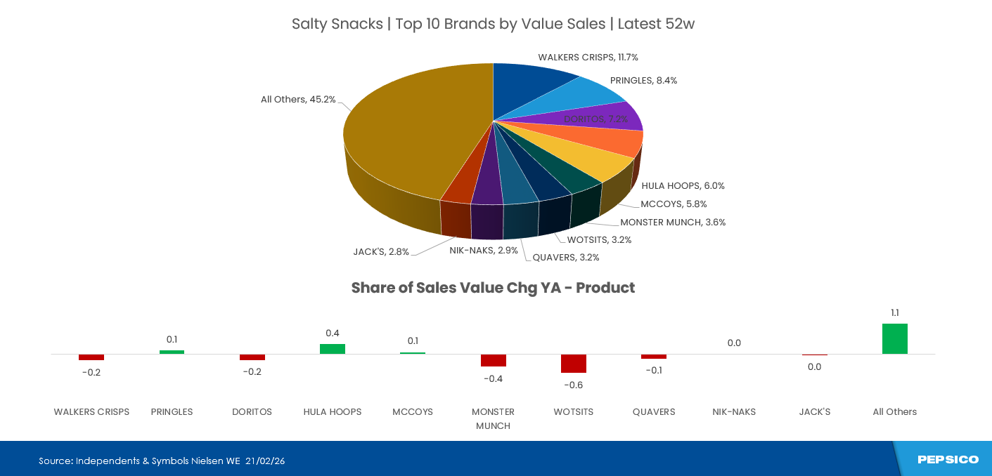Image resolution: width=992 pixels, height=476 pixels.
Task: Select the red Walkers Crisps bar
Action: point(91,357)
